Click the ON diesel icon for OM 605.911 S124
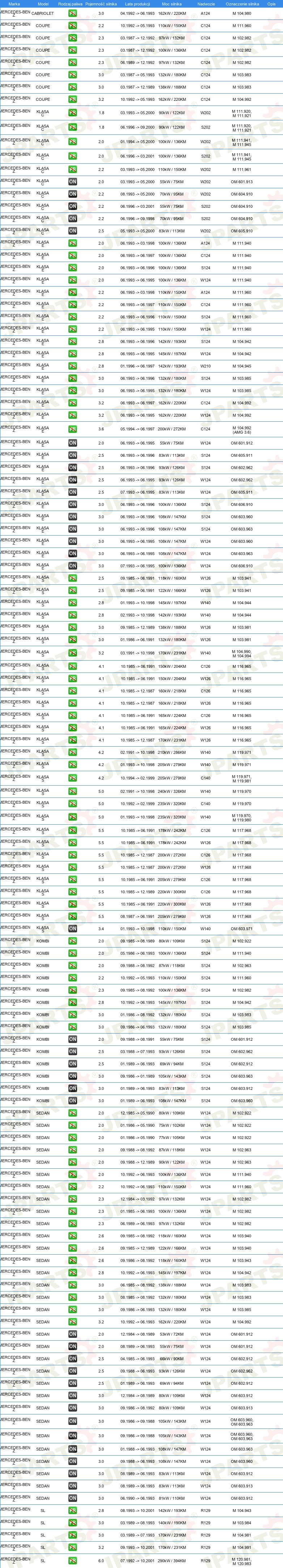 point(73,455)
